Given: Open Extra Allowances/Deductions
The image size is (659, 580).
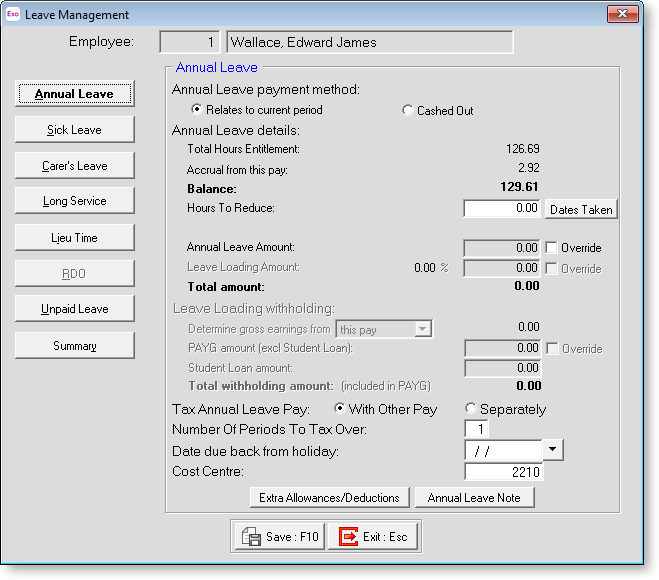Looking at the screenshot, I should [x=329, y=498].
